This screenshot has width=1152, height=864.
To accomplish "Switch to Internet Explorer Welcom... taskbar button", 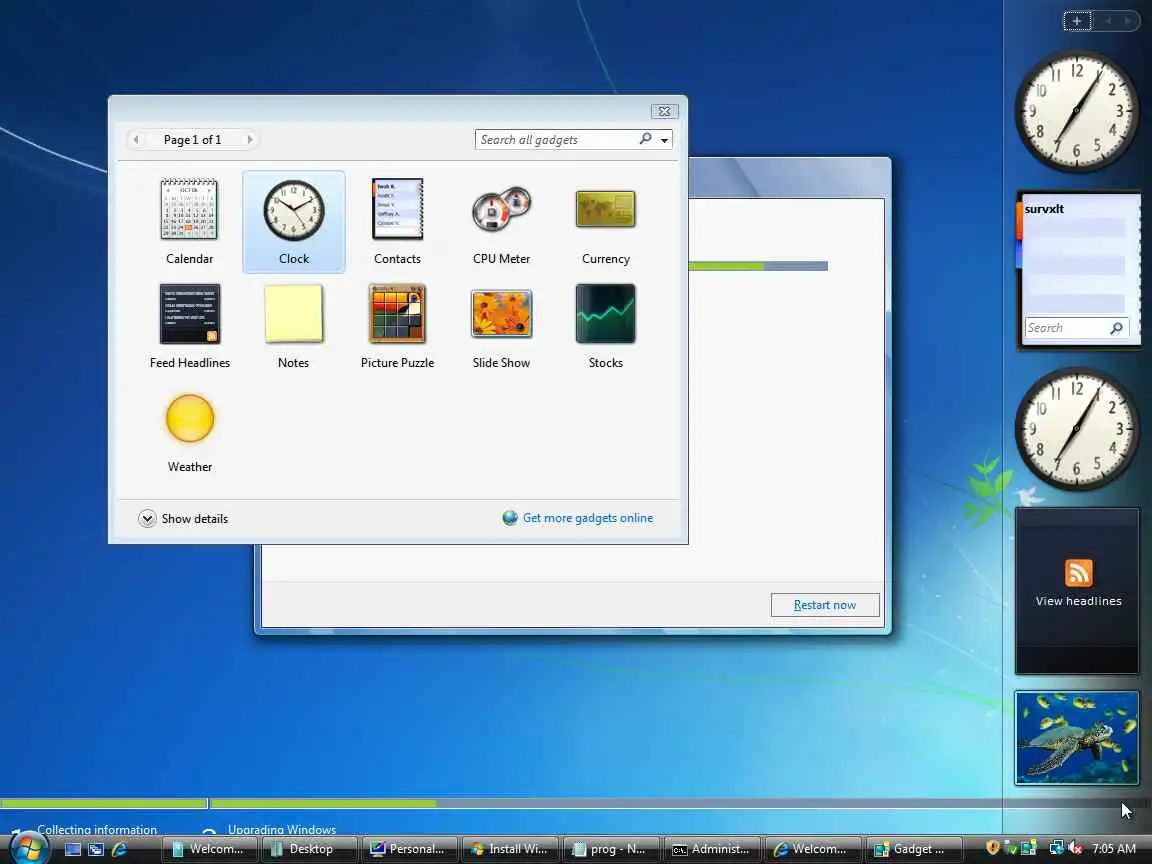I will 813,849.
